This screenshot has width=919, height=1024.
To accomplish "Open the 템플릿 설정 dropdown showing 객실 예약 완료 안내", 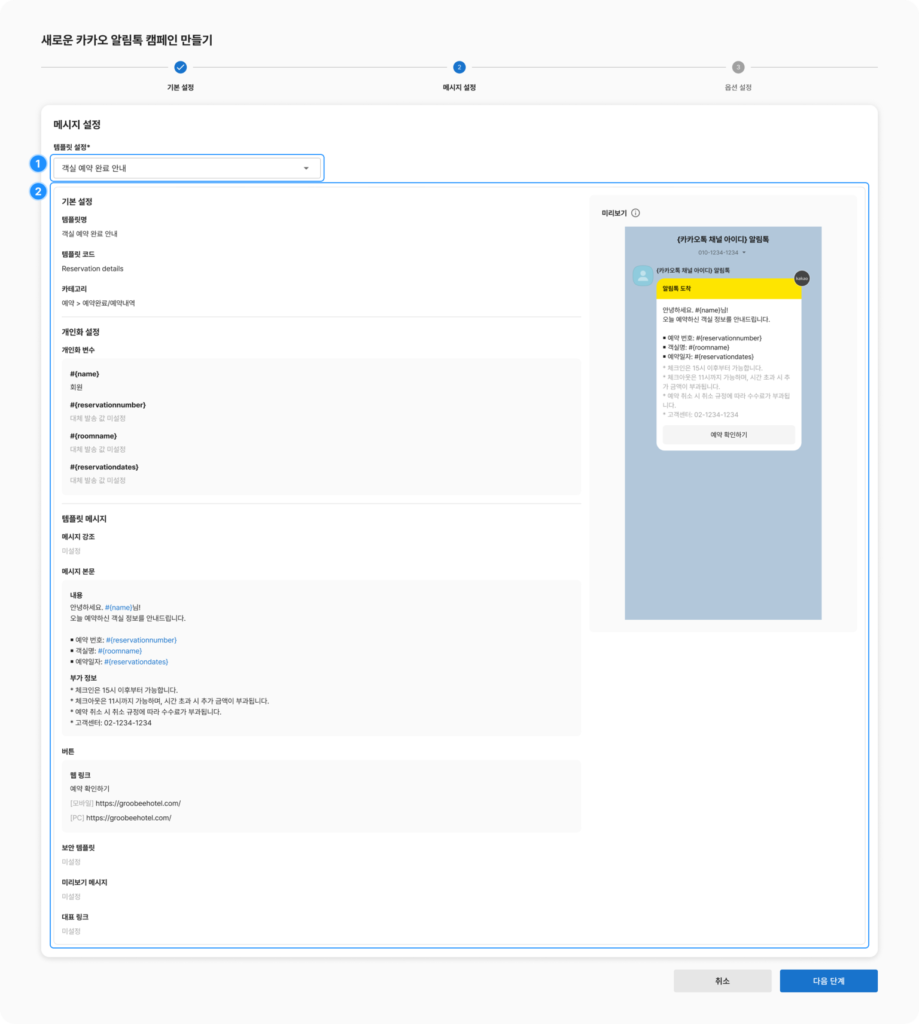I will tap(187, 168).
